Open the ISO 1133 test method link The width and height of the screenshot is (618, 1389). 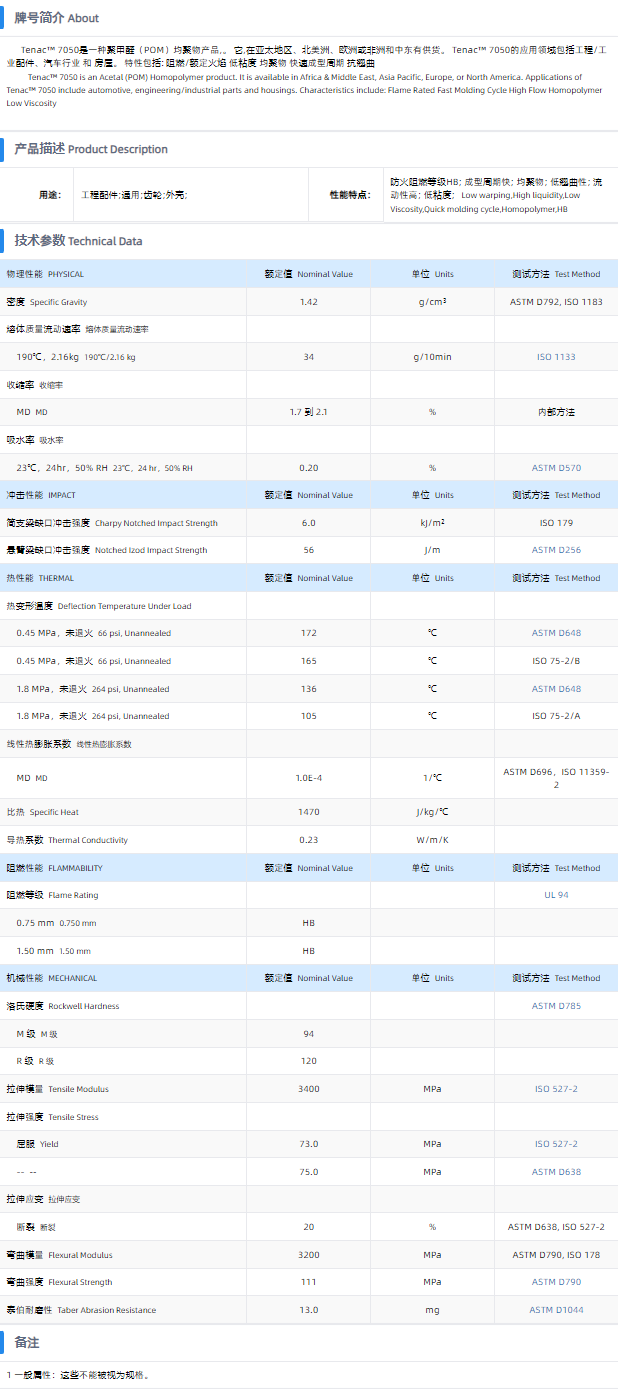click(x=556, y=357)
